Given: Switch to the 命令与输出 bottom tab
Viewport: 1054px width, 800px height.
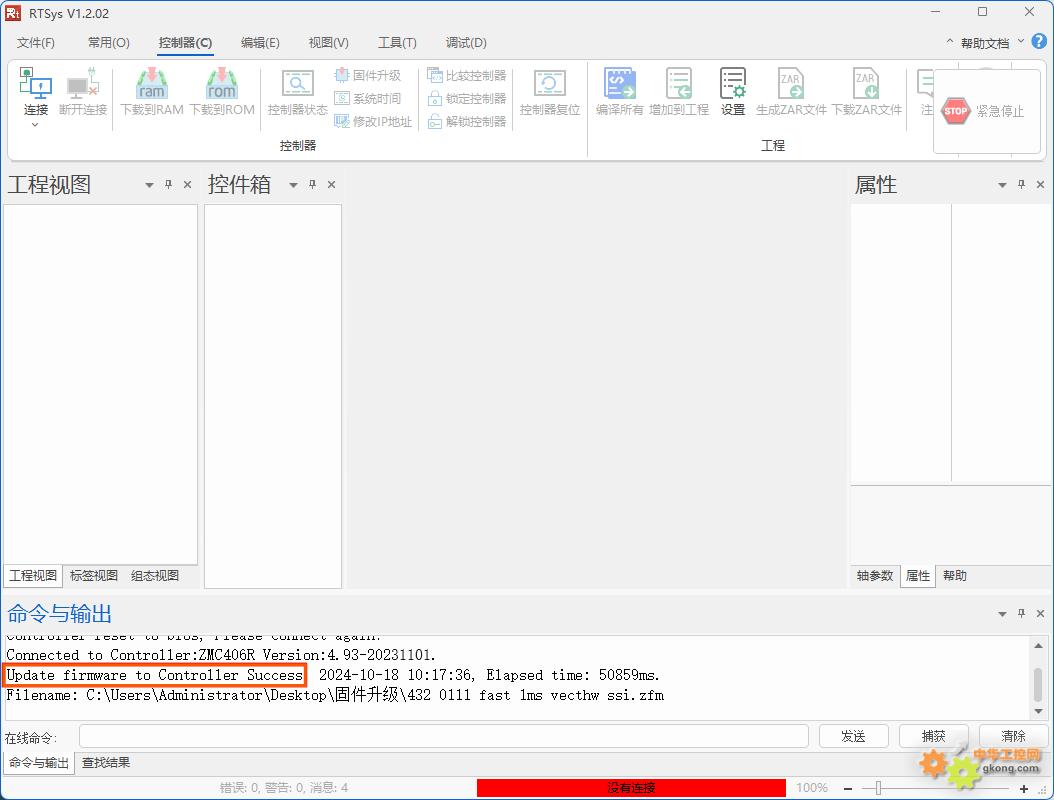Looking at the screenshot, I should pyautogui.click(x=38, y=762).
